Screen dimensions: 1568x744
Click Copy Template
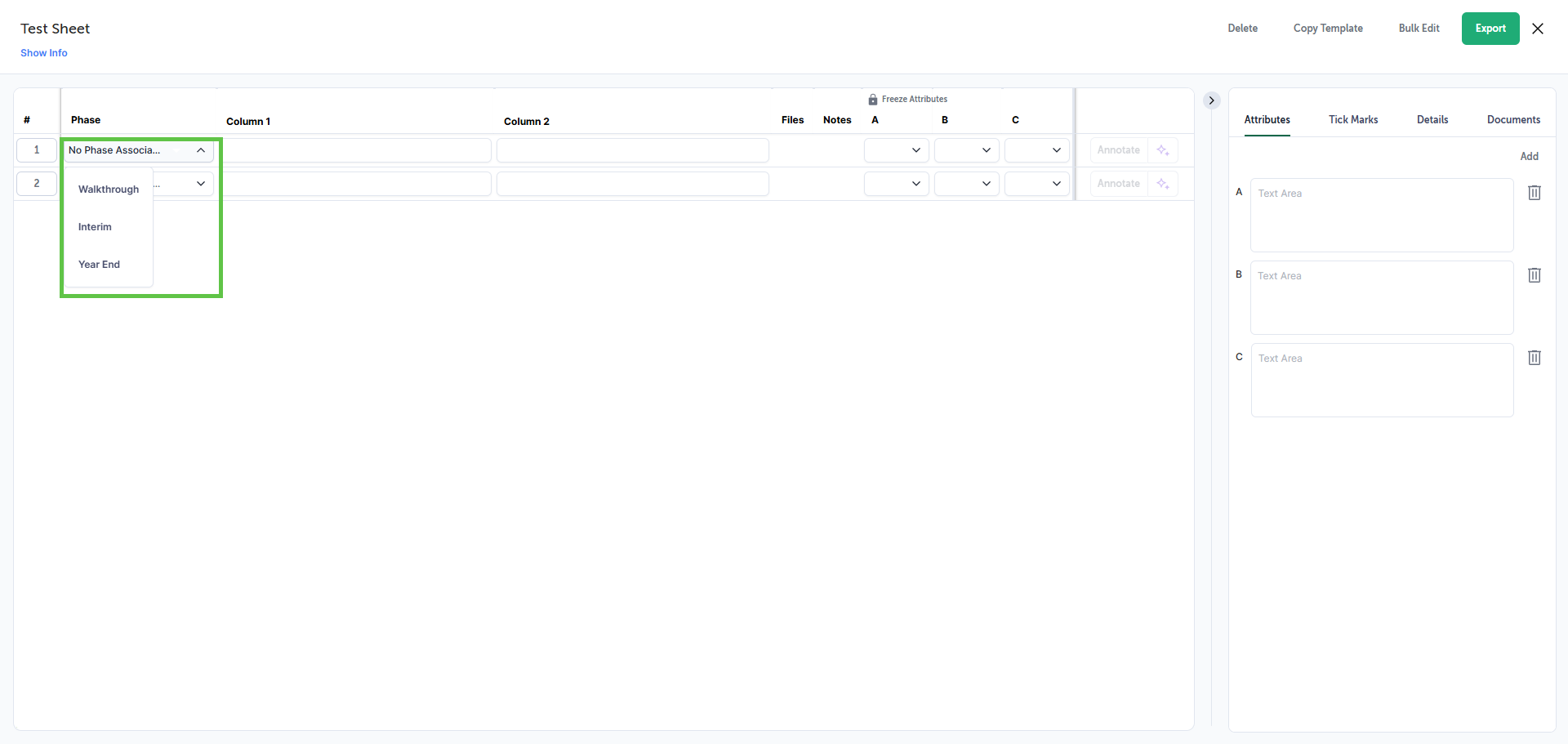pos(1328,29)
